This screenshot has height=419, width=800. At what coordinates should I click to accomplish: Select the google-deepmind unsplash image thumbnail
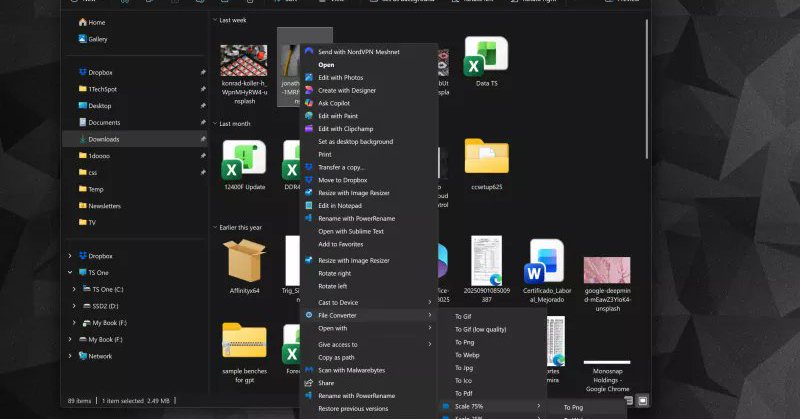(x=607, y=270)
